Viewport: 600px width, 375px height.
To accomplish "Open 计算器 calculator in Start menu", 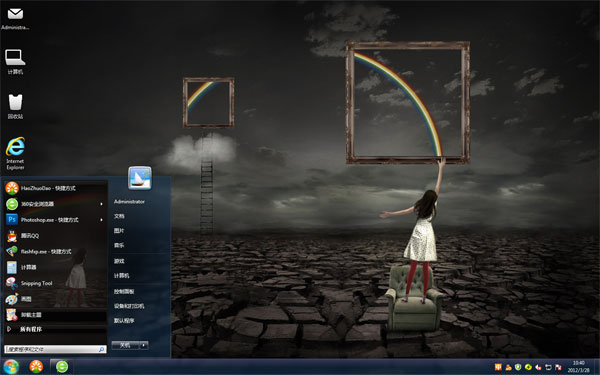I will pos(55,267).
